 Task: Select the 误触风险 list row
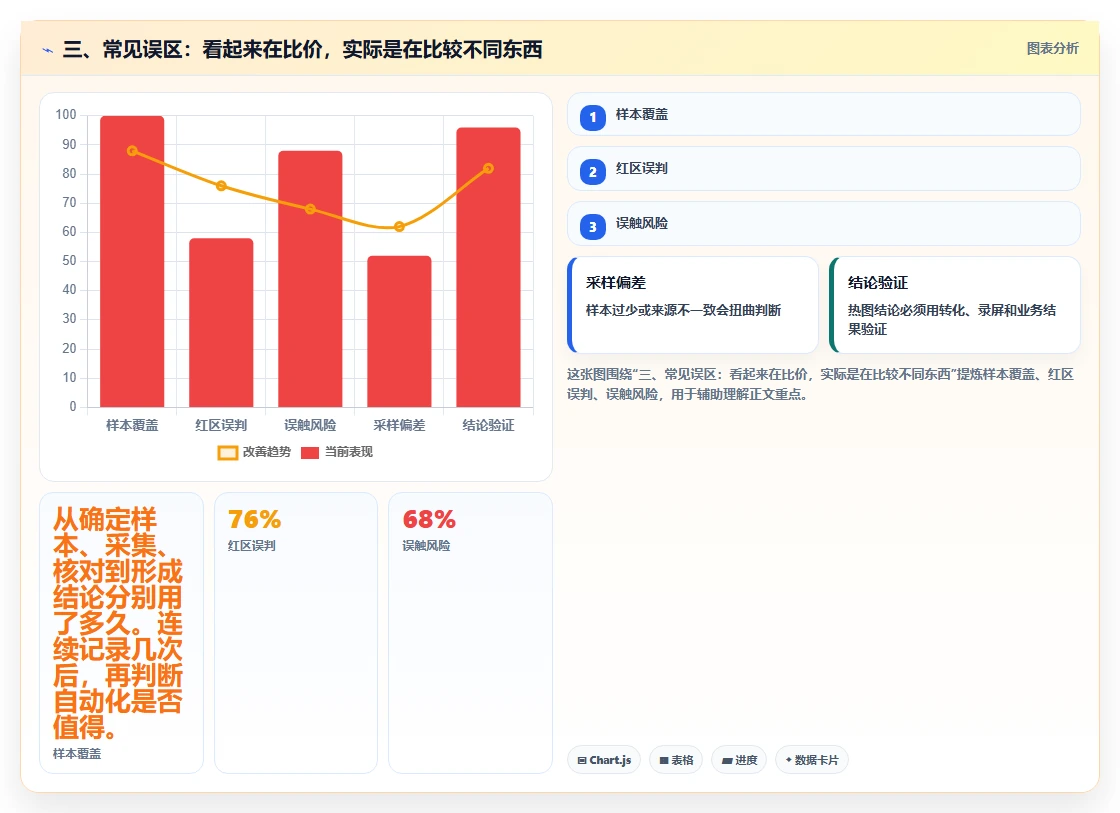[824, 224]
